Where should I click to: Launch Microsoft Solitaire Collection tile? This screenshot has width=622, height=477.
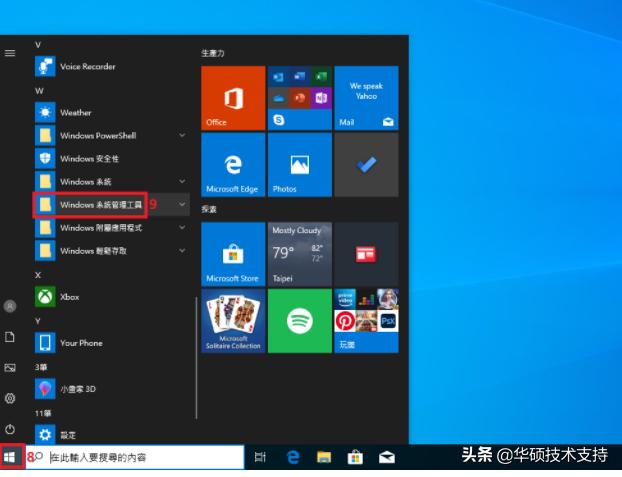point(233,321)
